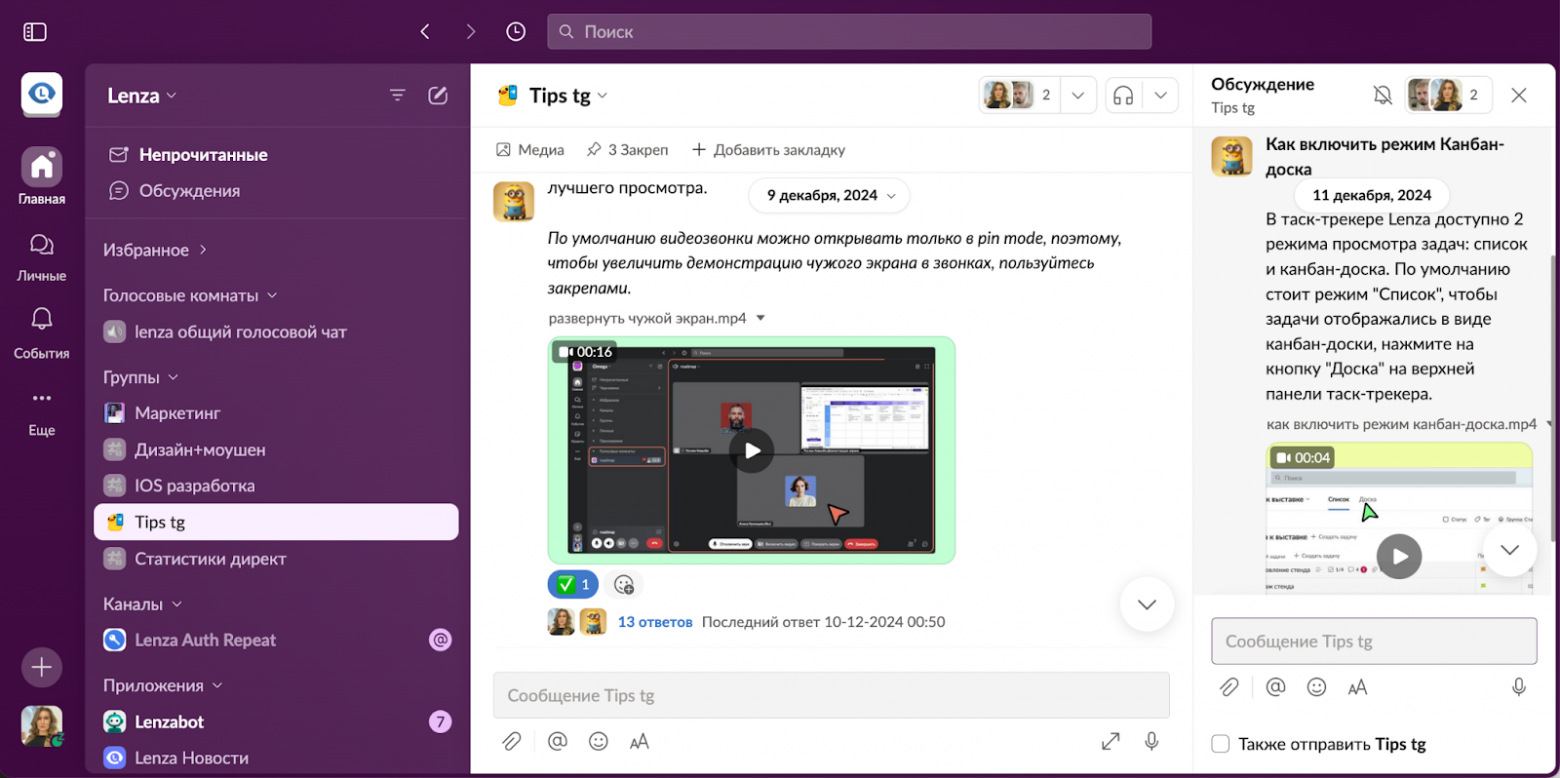Screen dimensions: 1560x778
Task: Switch to the «Медиа» tab
Action: coord(531,149)
